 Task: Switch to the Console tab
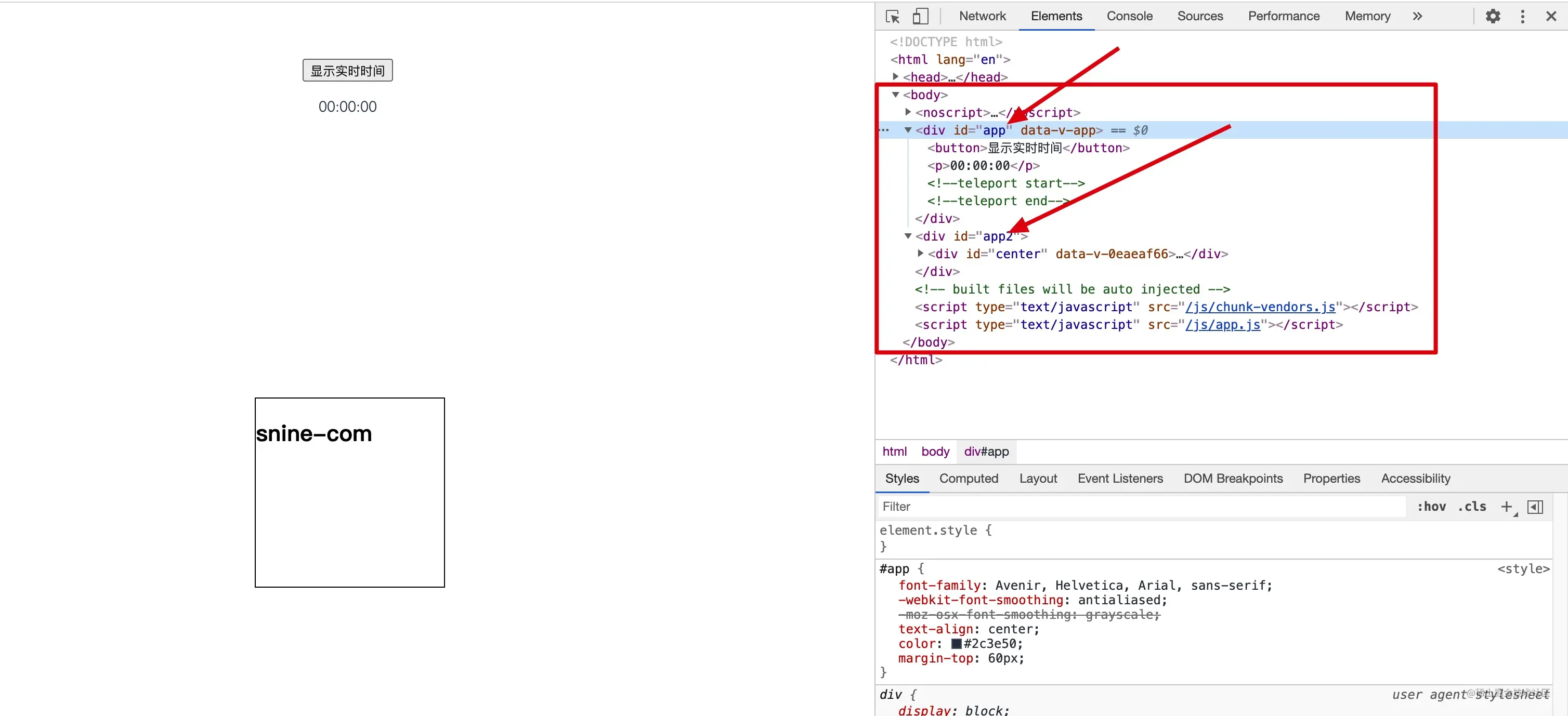1129,17
